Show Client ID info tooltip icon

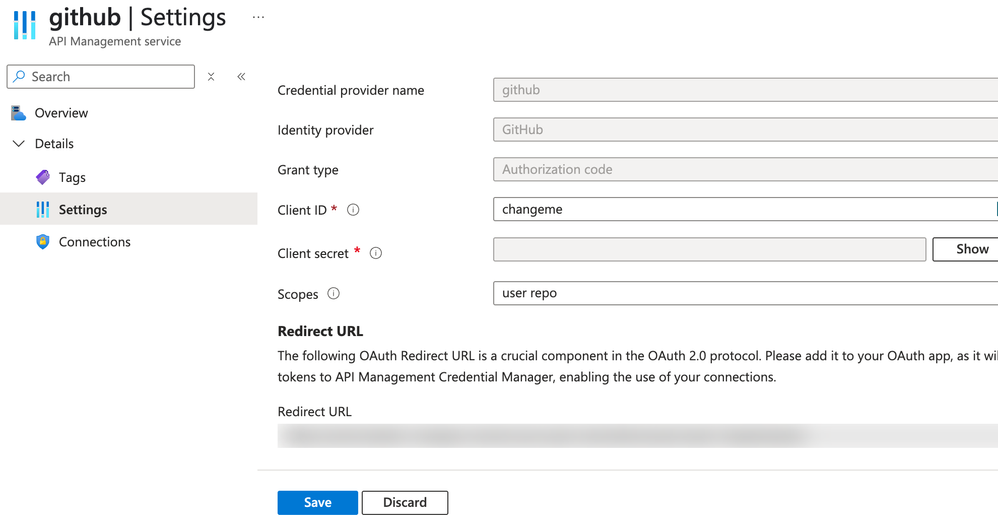click(353, 210)
